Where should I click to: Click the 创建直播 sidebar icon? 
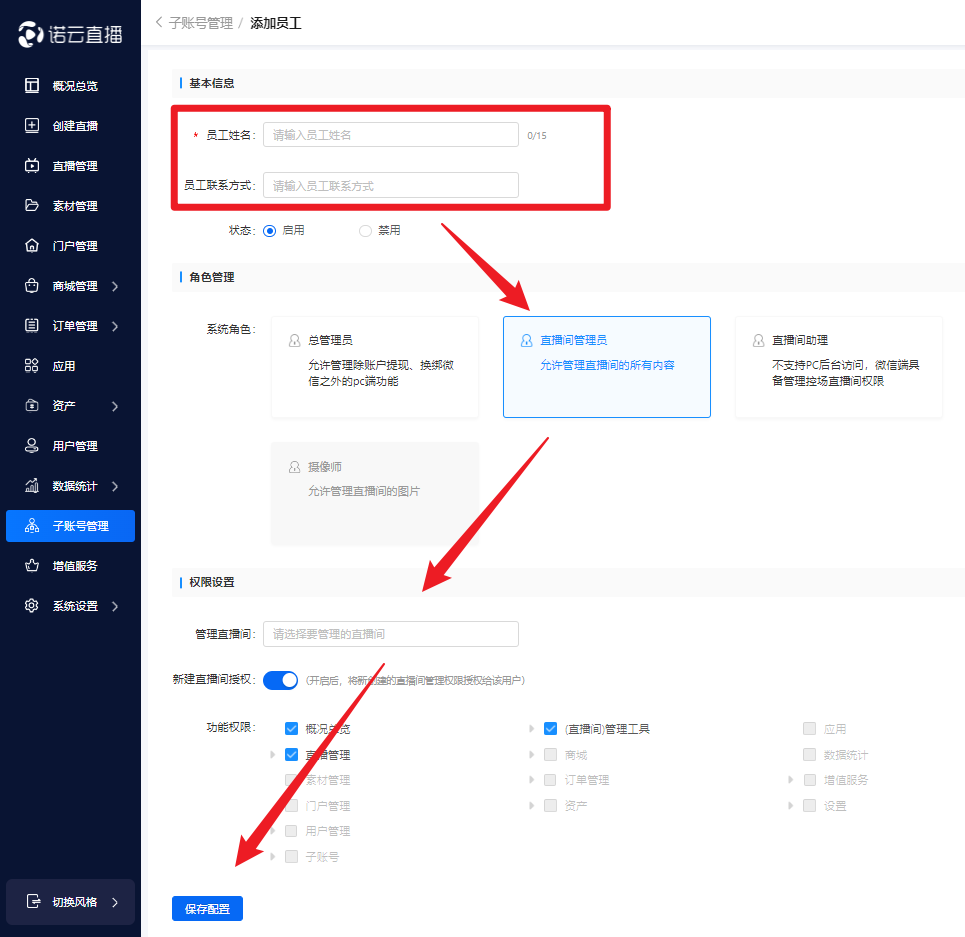32,126
